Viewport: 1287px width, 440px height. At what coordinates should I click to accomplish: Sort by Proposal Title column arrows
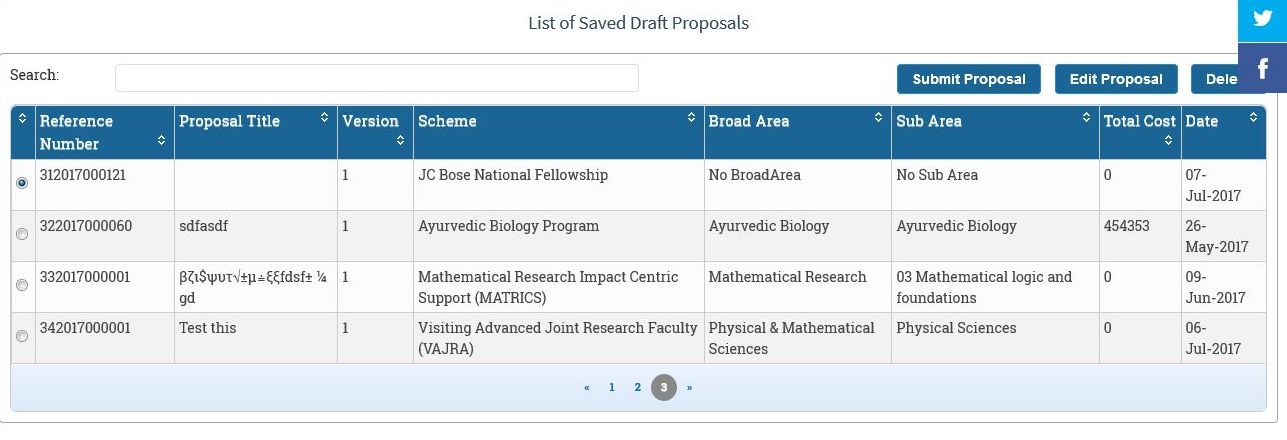tap(324, 118)
